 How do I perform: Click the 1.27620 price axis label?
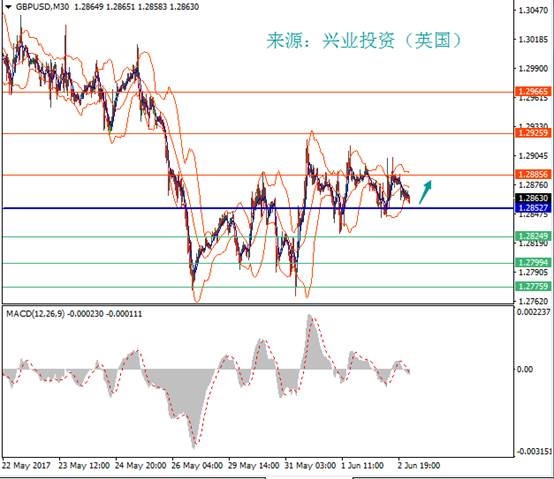click(533, 301)
